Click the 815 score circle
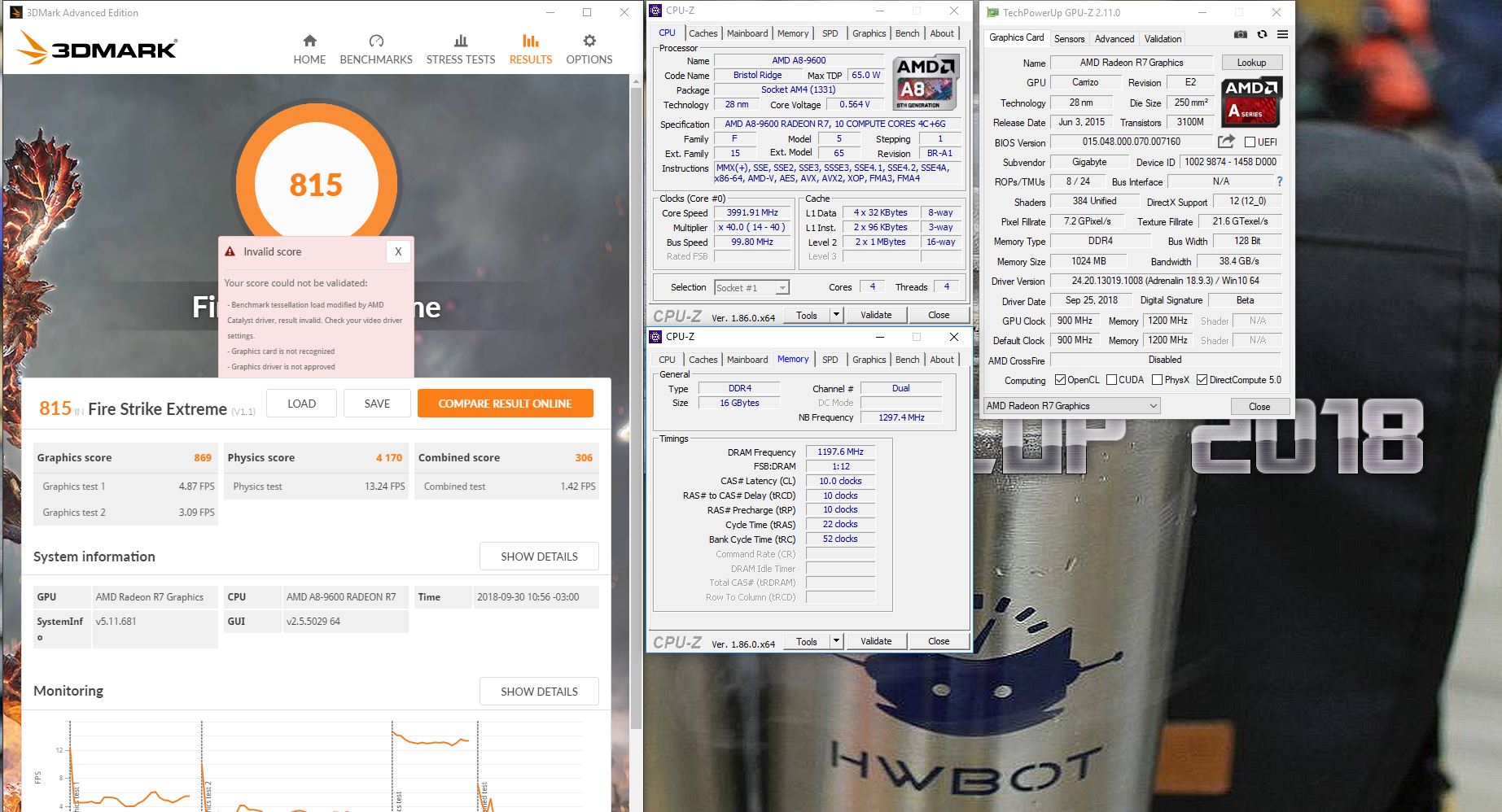Image resolution: width=1502 pixels, height=812 pixels. click(x=316, y=184)
